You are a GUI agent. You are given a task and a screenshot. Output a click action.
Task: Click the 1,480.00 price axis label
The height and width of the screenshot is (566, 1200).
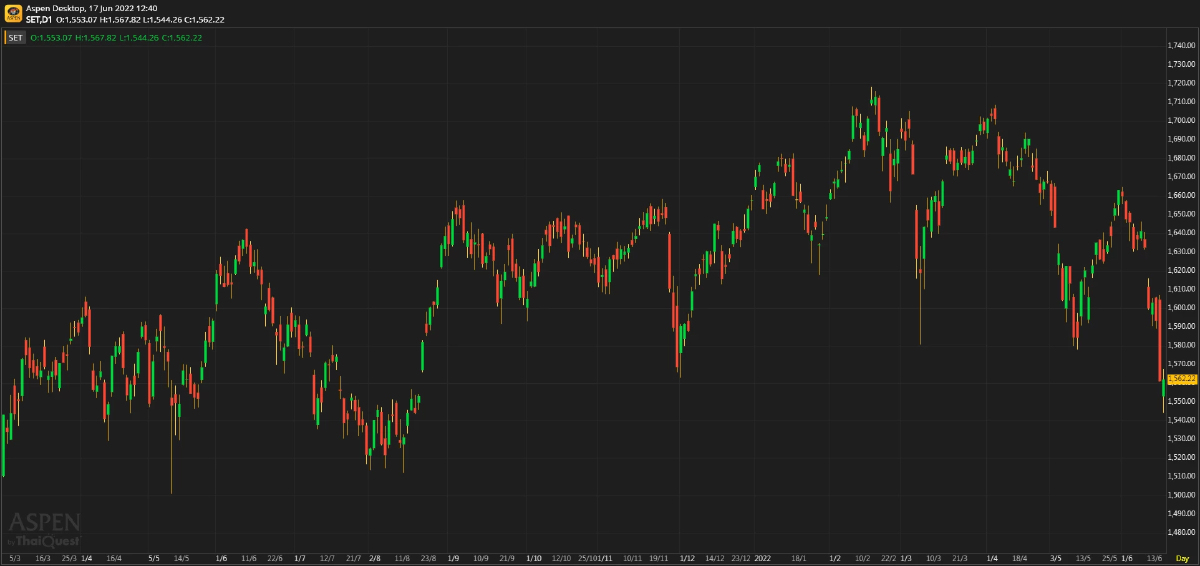1183,533
